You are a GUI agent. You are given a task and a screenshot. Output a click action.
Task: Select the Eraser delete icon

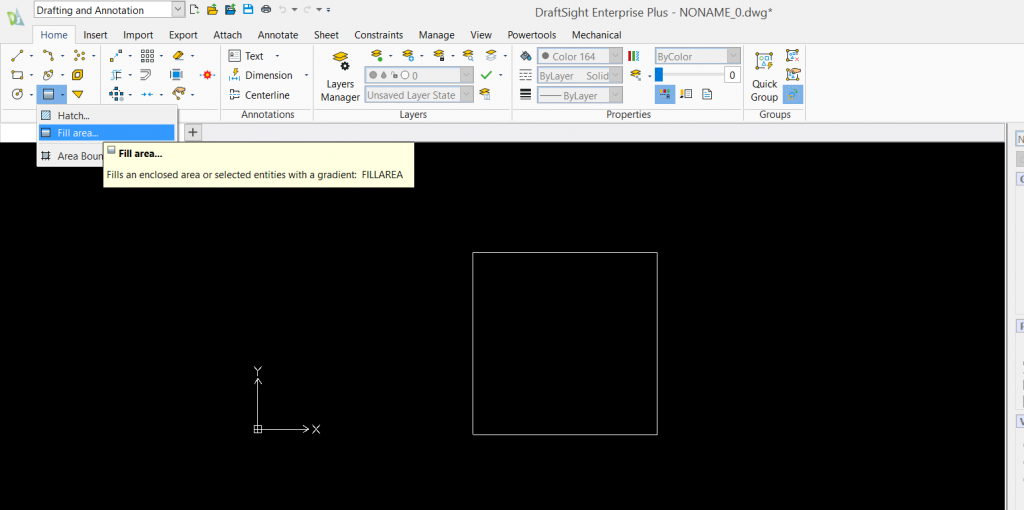click(x=178, y=56)
